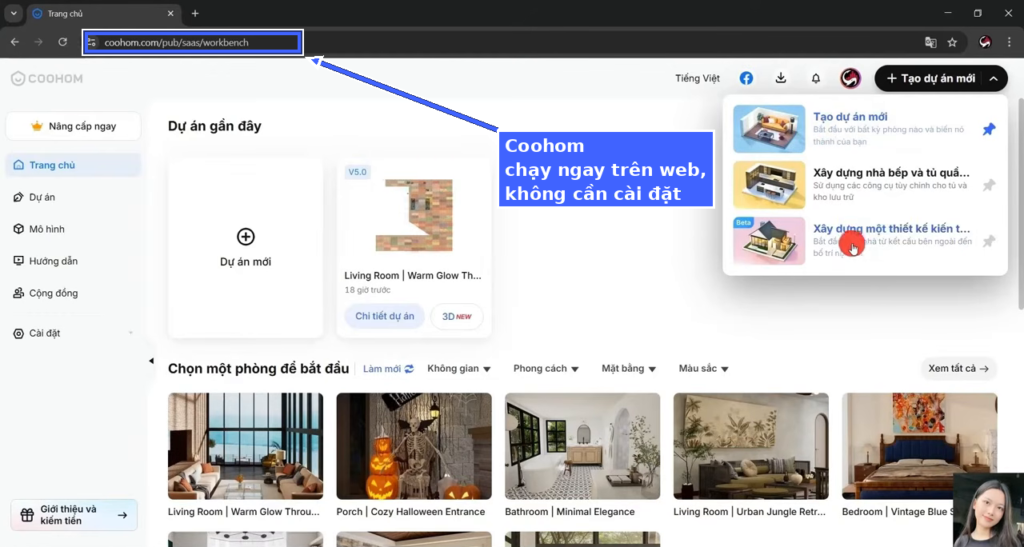Open a new browser tab with plus
Screen dimensions: 1024x547
(x=195, y=13)
